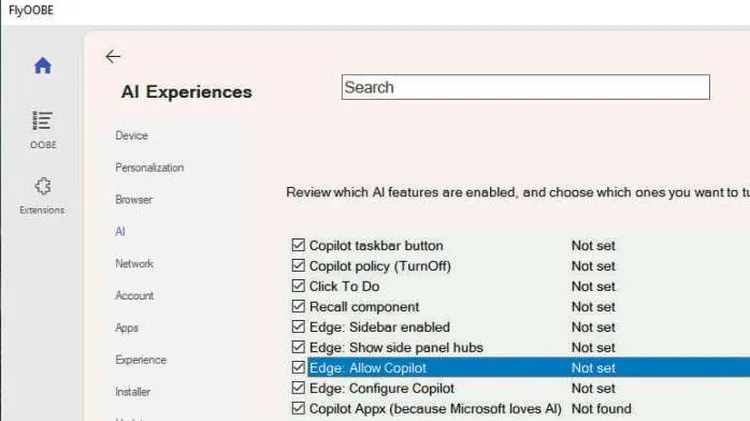Uncheck the Click To Do checkbox
Viewport: 750px width, 421px height.
click(298, 286)
